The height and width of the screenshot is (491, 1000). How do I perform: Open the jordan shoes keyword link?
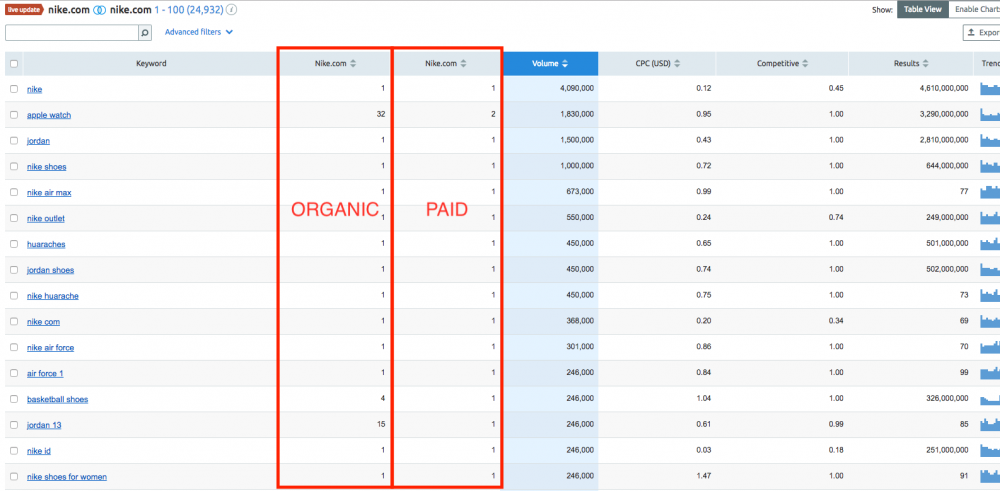pyautogui.click(x=50, y=270)
